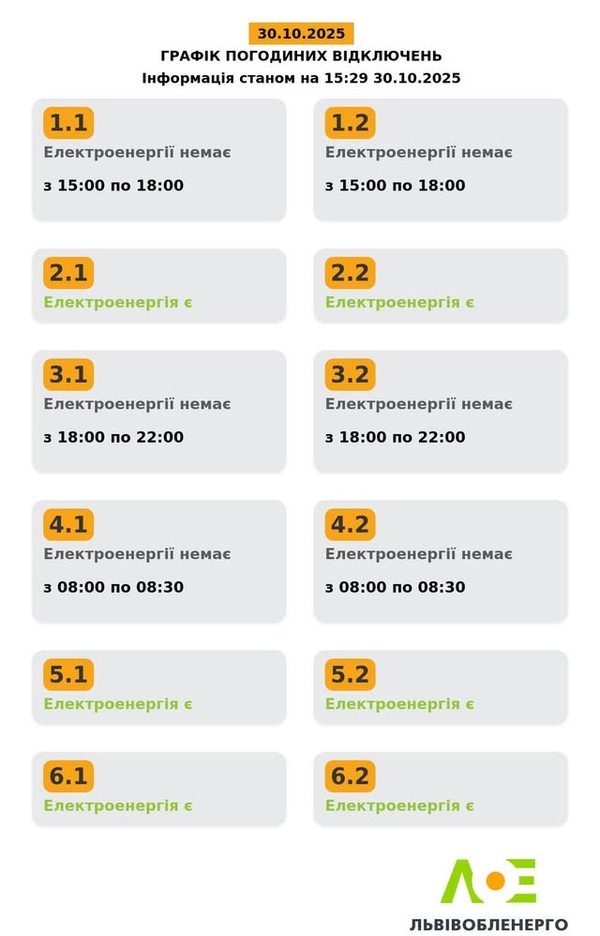
Task: Click the no-power status text under 1.2
Action: (x=419, y=152)
